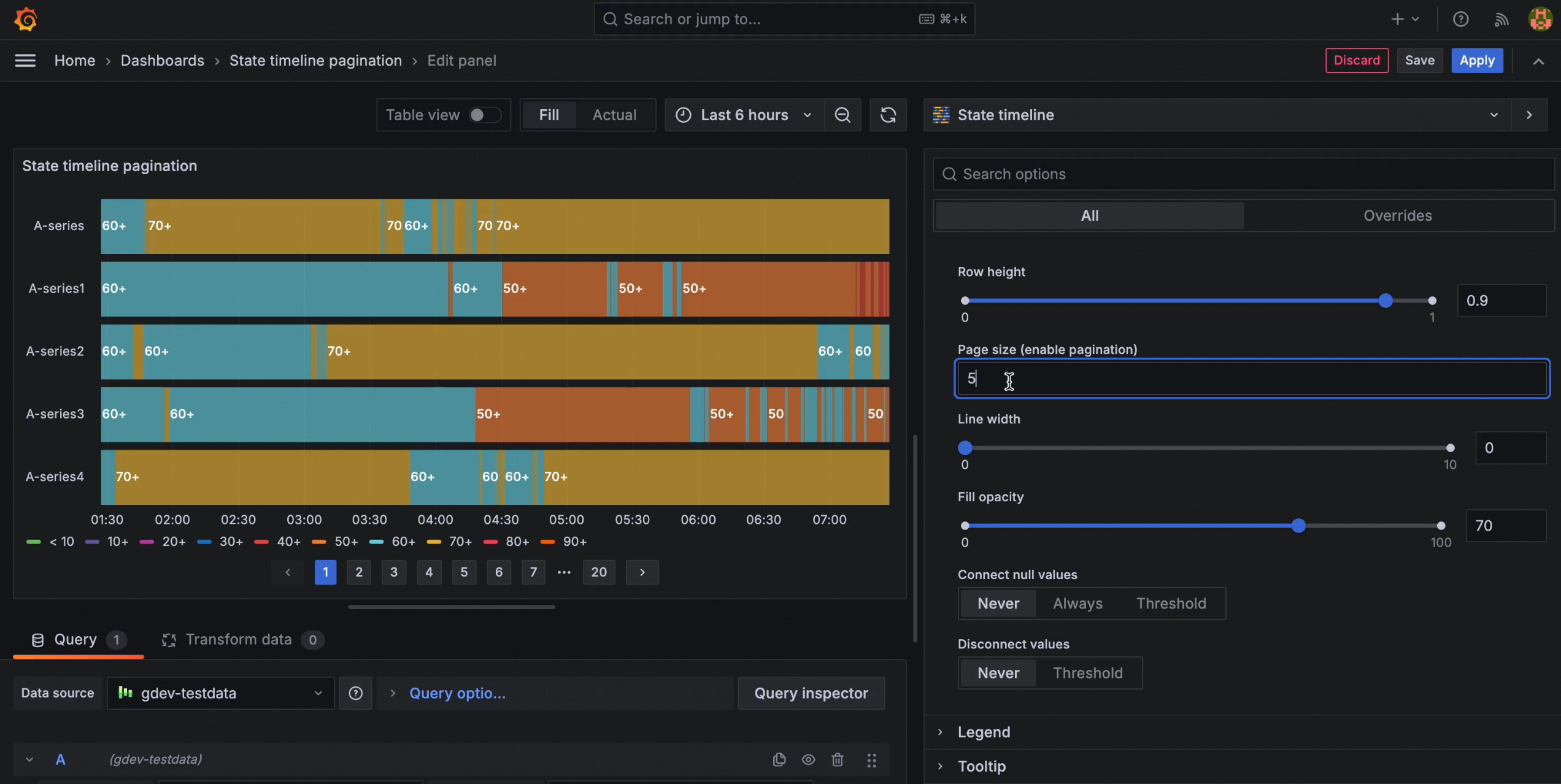Screen dimensions: 1561x784
Task: Open the help question mark icon
Action: pyautogui.click(x=1460, y=19)
